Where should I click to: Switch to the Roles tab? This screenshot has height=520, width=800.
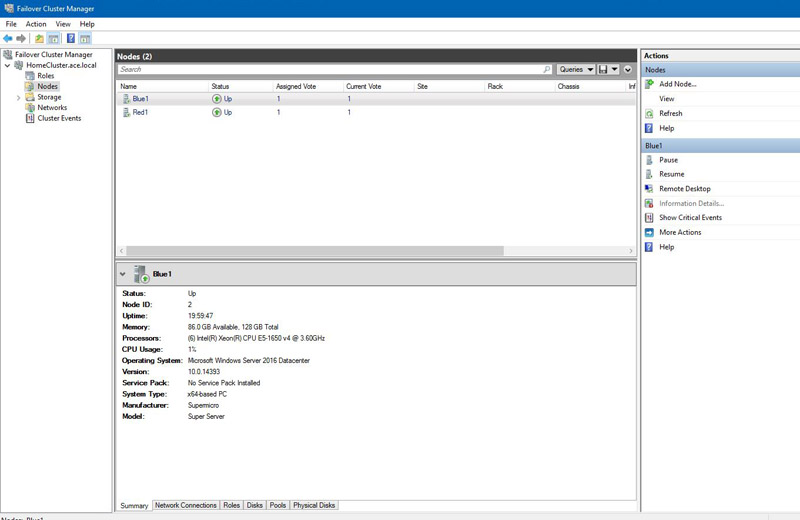pos(232,505)
